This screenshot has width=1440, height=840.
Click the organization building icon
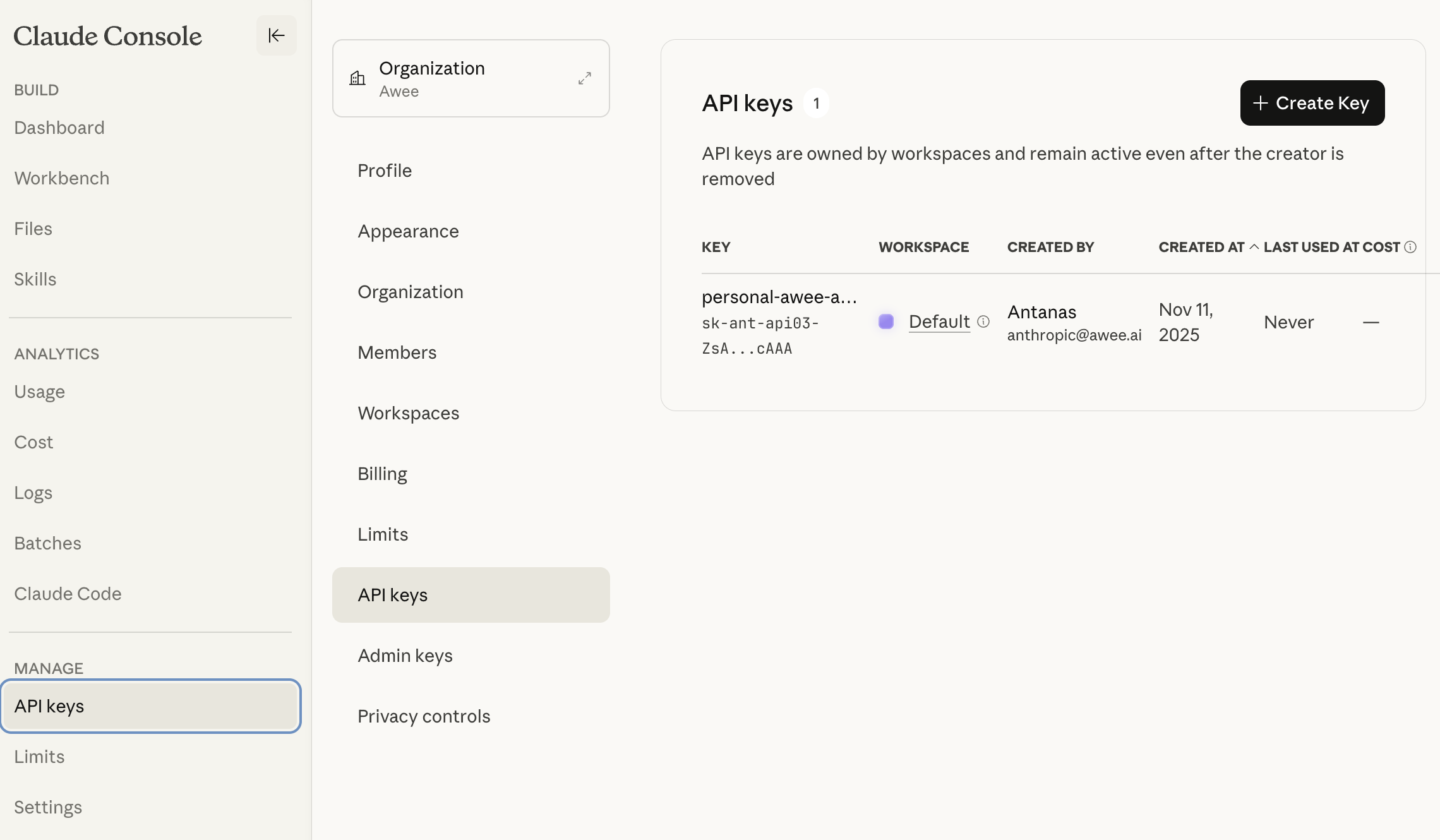tap(357, 78)
